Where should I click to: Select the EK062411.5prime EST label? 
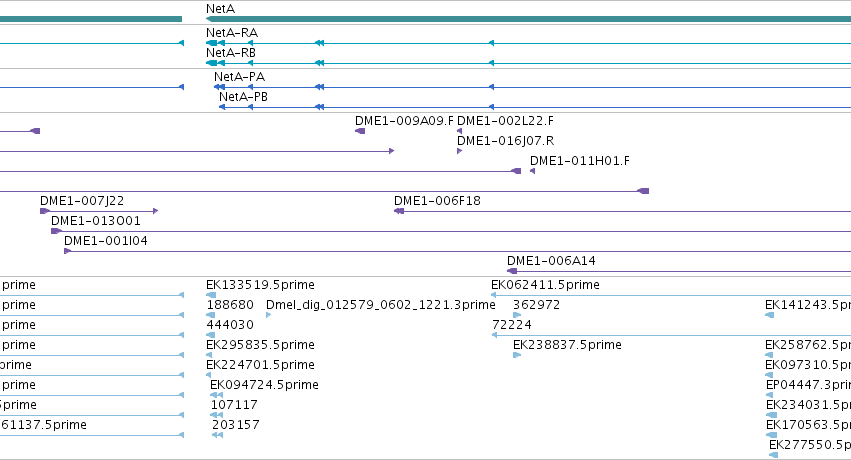pos(545,285)
